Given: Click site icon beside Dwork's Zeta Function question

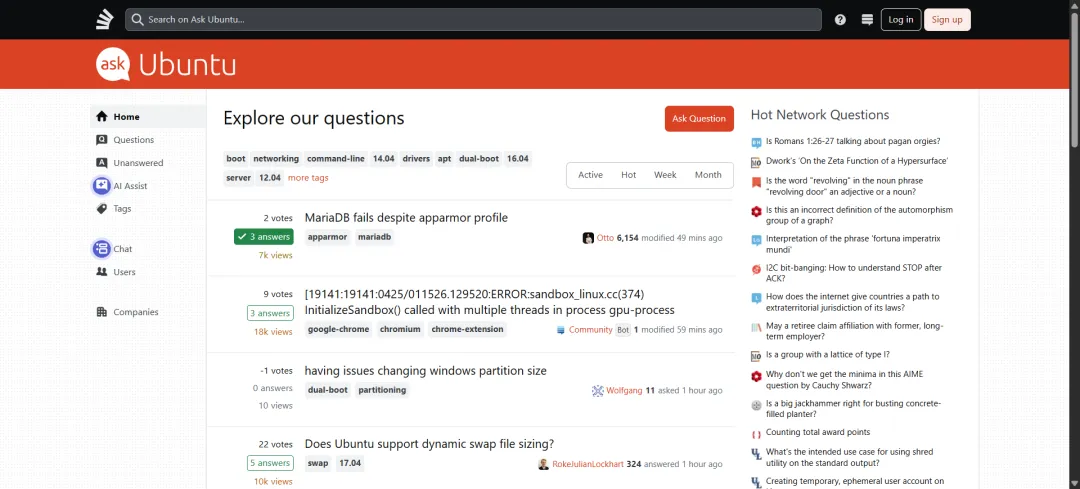Looking at the screenshot, I should [x=756, y=163].
